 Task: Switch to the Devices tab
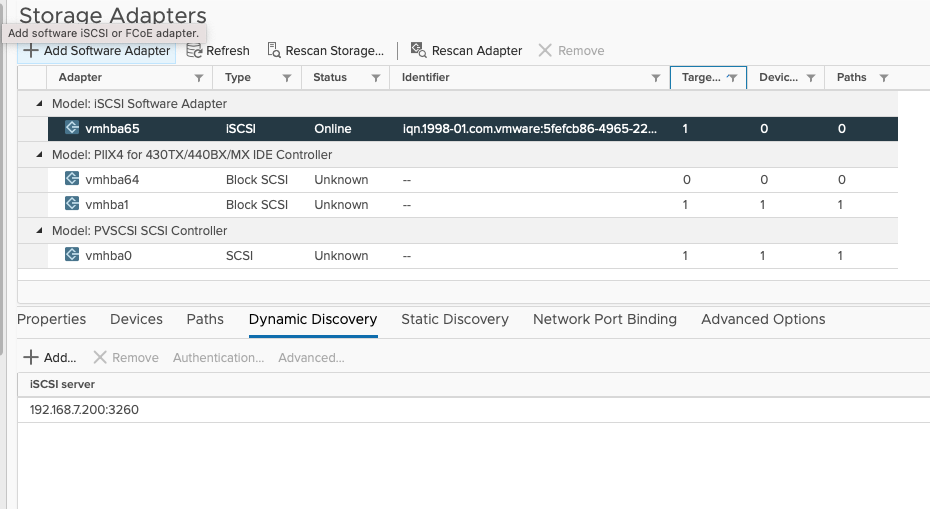pyautogui.click(x=136, y=319)
